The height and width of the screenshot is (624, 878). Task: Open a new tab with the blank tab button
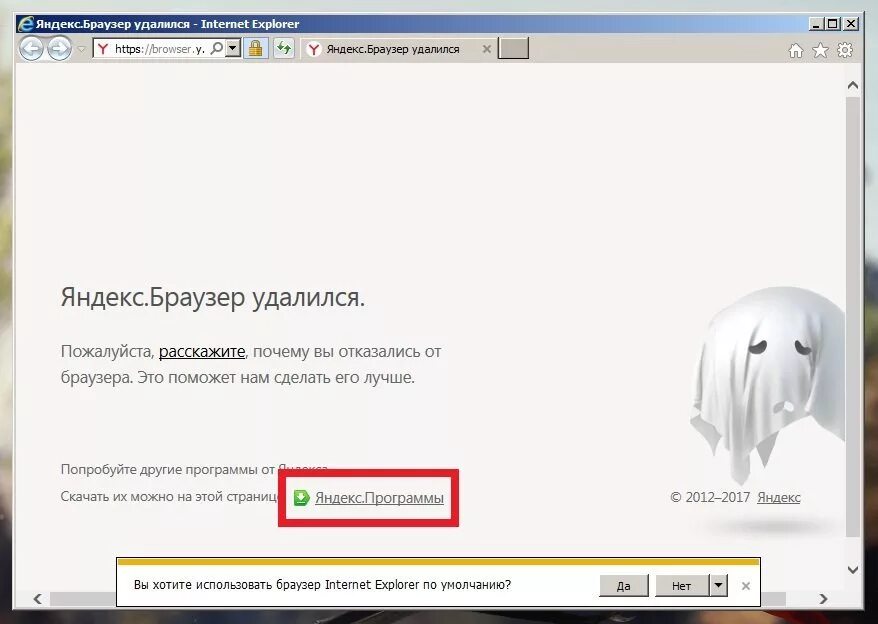tap(513, 49)
